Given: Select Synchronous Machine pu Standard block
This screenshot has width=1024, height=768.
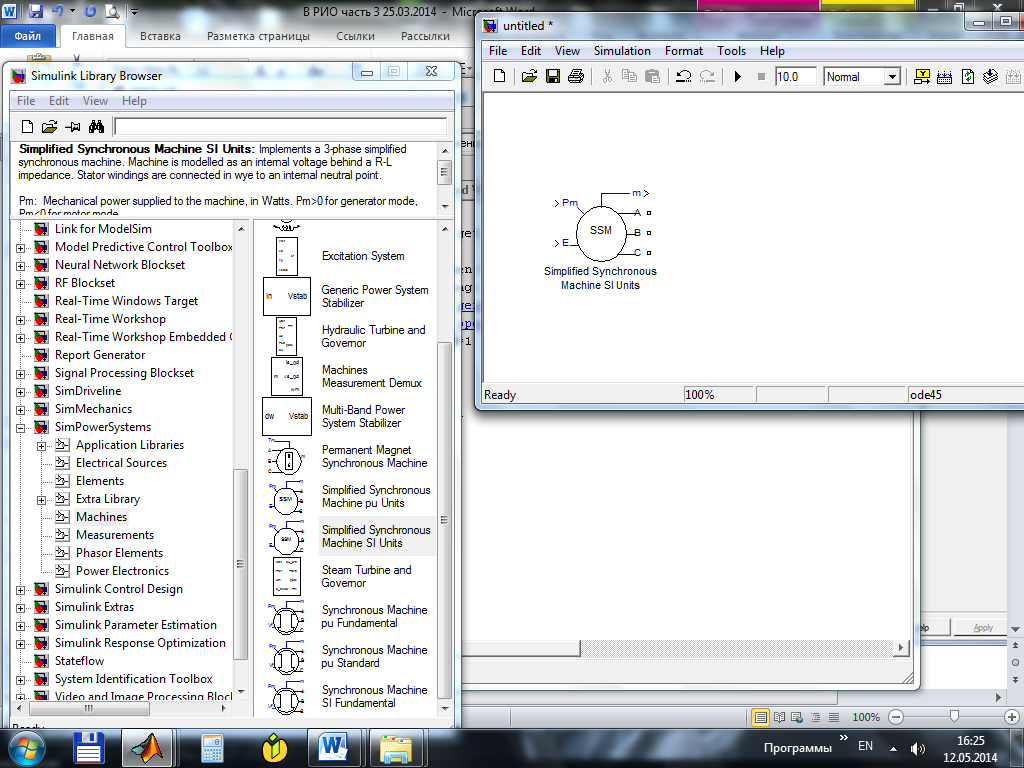Looking at the screenshot, I should point(374,656).
